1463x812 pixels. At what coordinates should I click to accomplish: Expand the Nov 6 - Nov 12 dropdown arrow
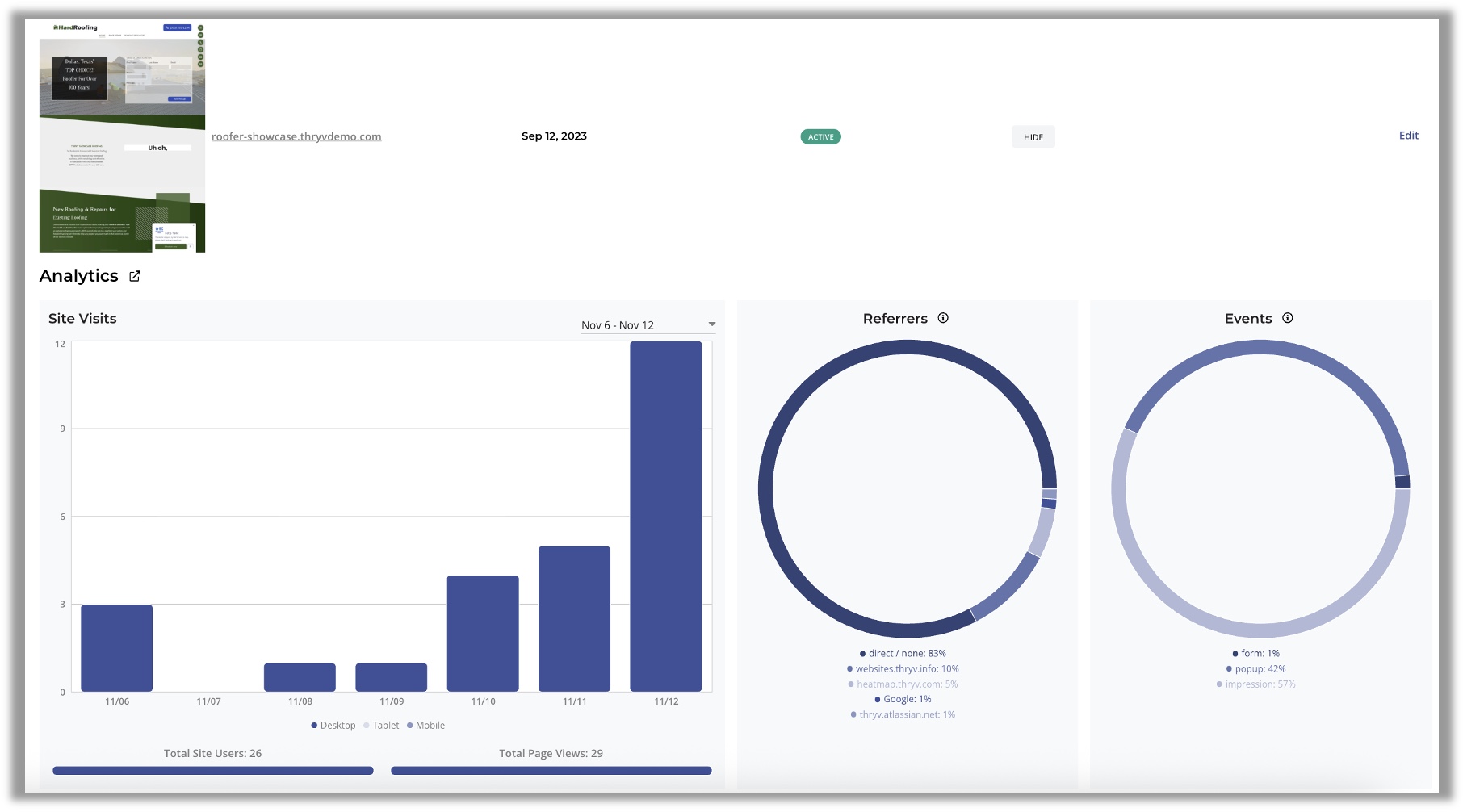711,324
